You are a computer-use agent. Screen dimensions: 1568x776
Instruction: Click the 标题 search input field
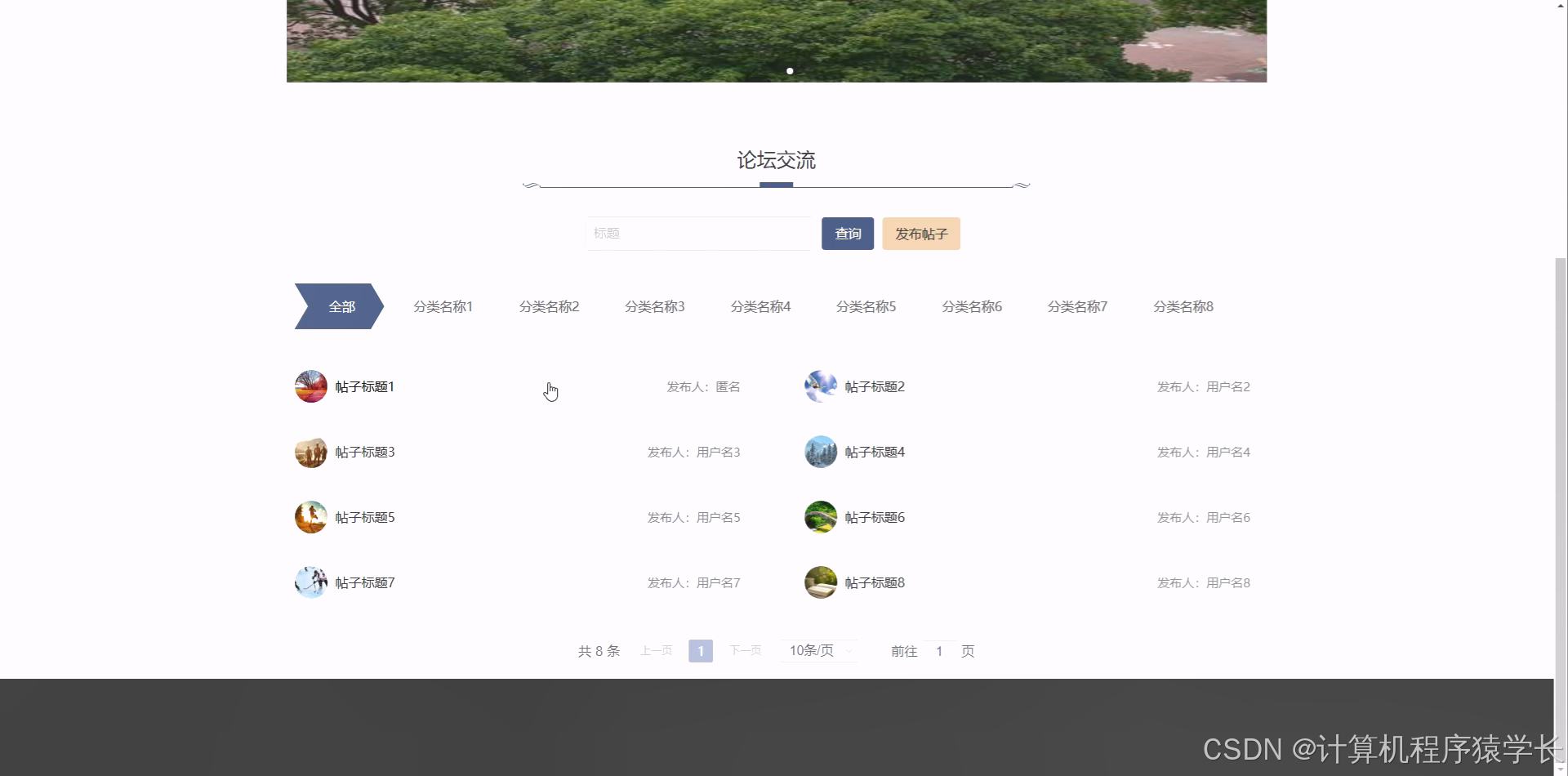[699, 233]
